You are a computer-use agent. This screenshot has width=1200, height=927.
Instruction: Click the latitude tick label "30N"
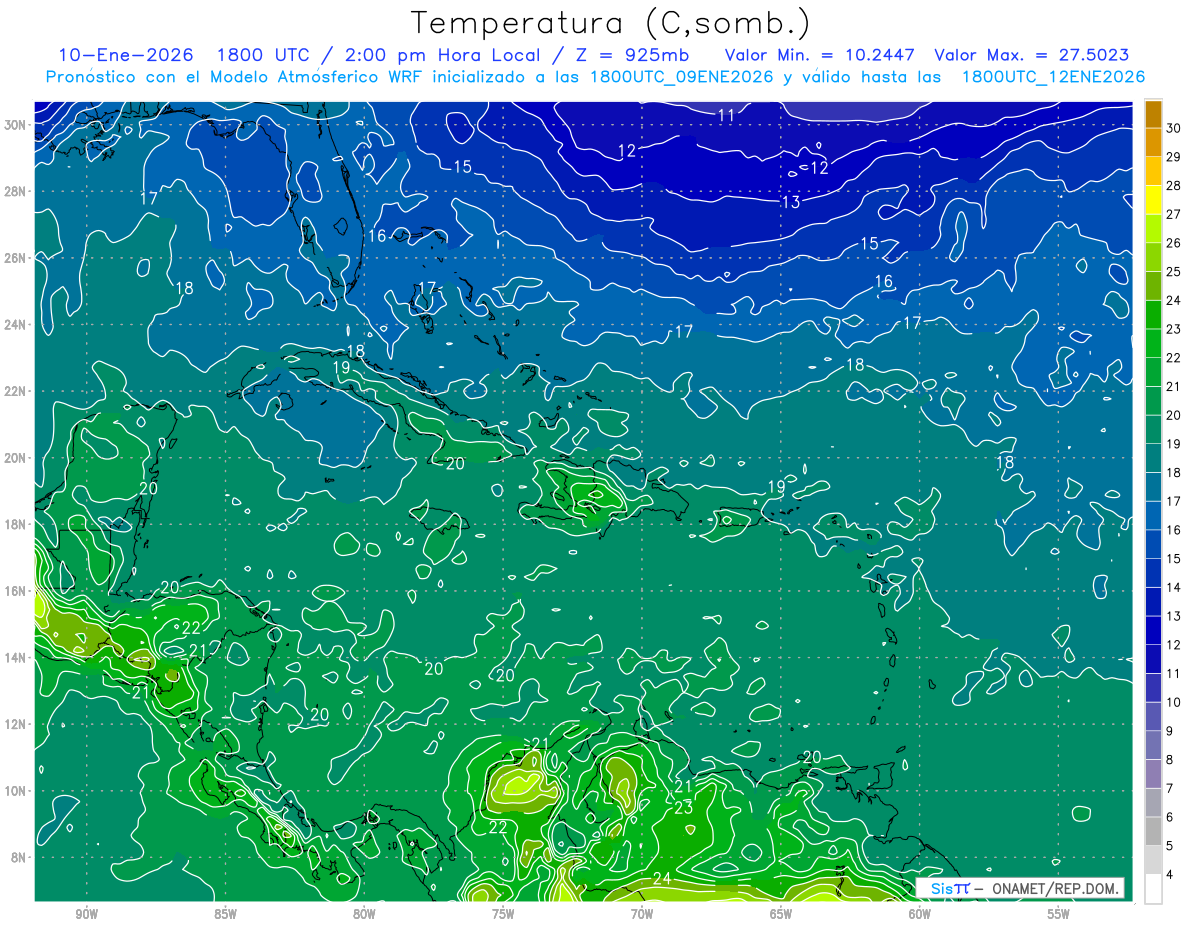[x=17, y=124]
